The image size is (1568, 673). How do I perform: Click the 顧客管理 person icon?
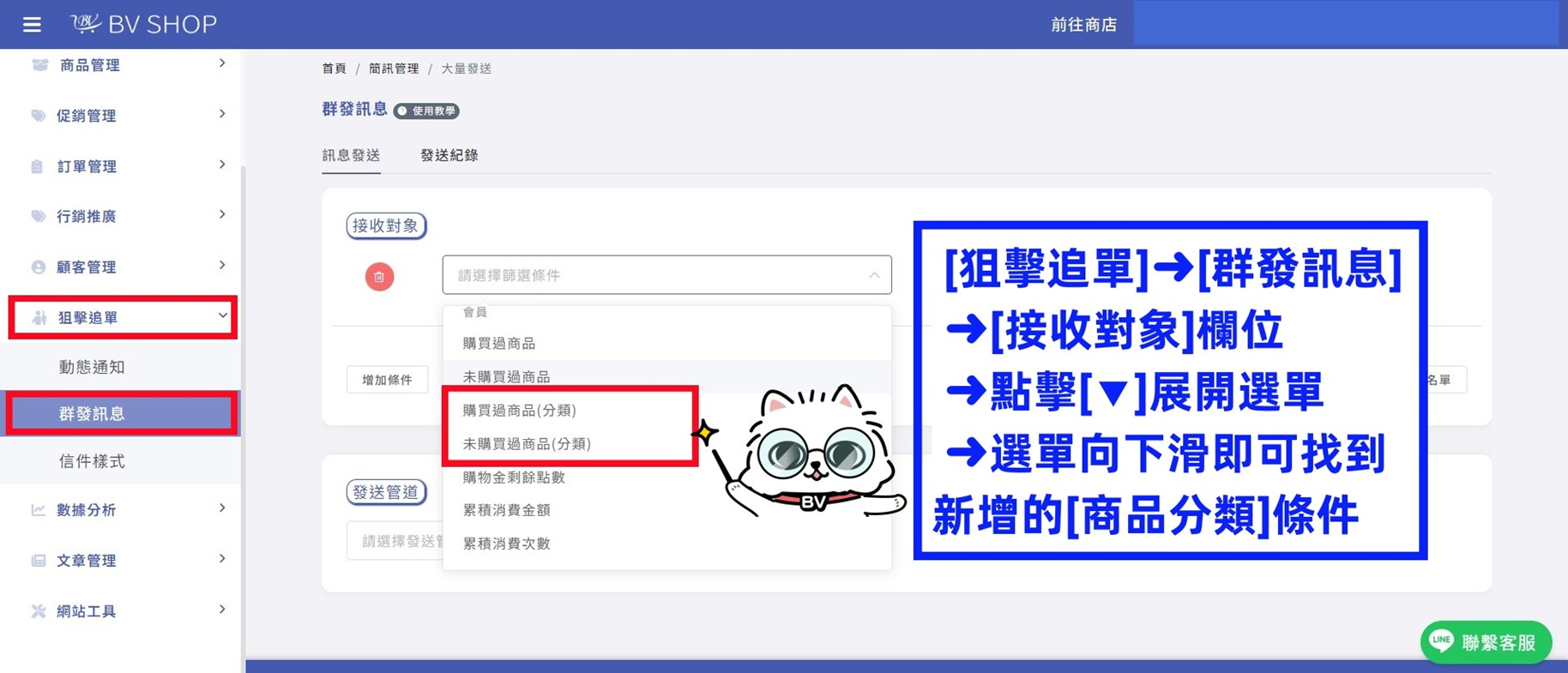tap(39, 267)
